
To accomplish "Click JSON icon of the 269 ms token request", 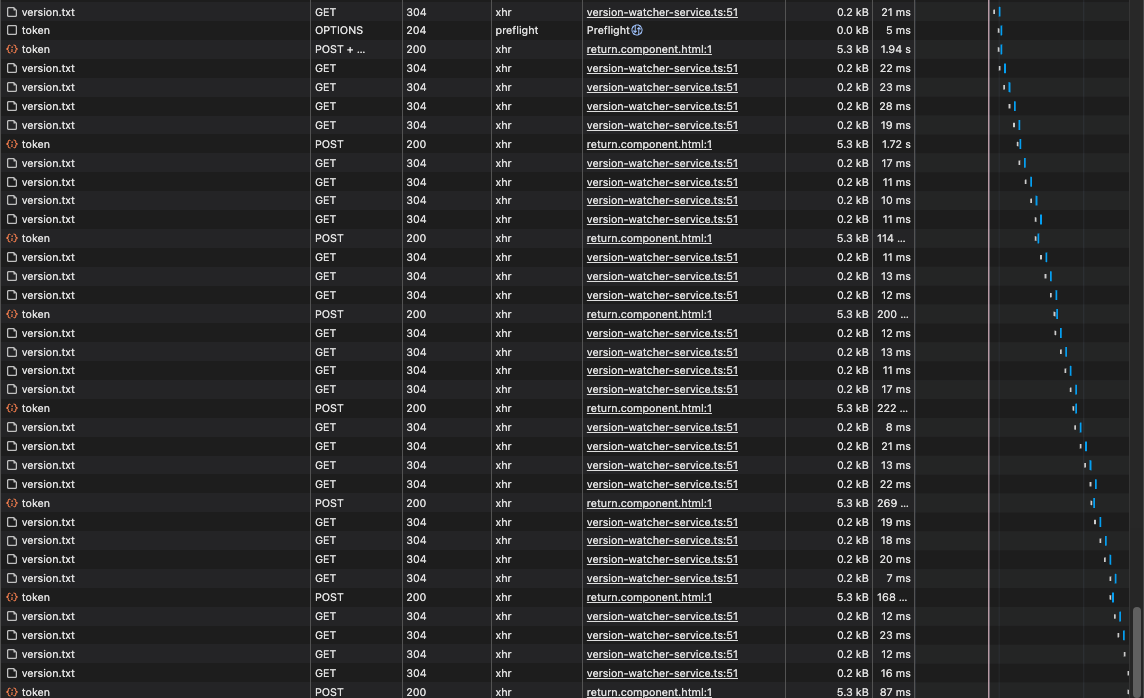I will pos(12,503).
